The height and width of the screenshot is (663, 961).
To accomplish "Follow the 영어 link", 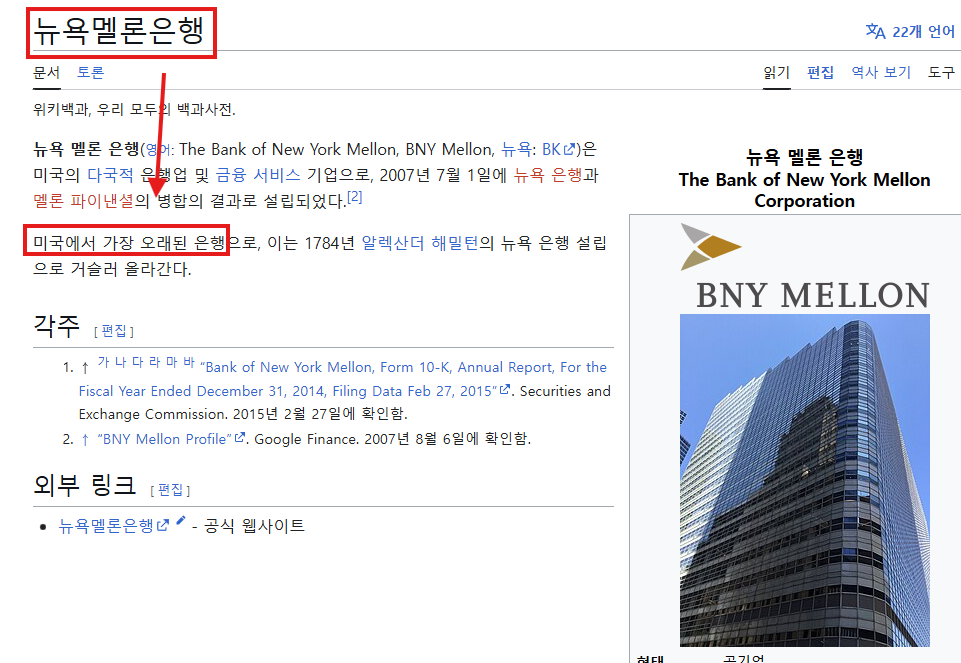I will [x=158, y=150].
